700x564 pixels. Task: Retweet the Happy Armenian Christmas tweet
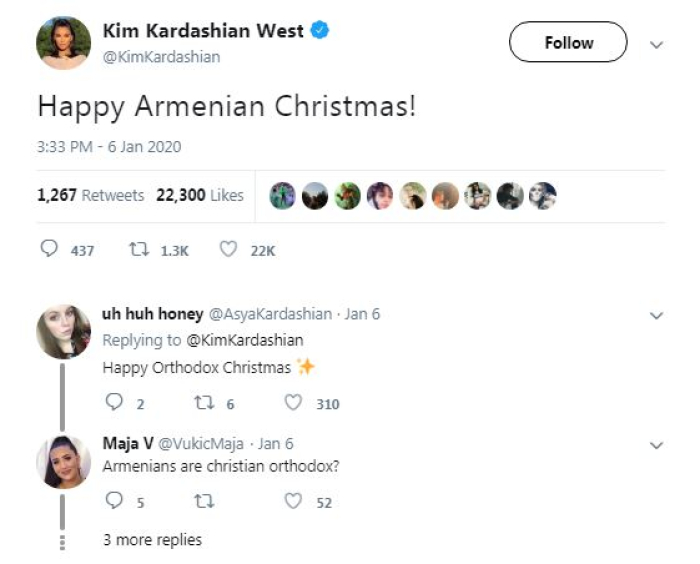(139, 250)
